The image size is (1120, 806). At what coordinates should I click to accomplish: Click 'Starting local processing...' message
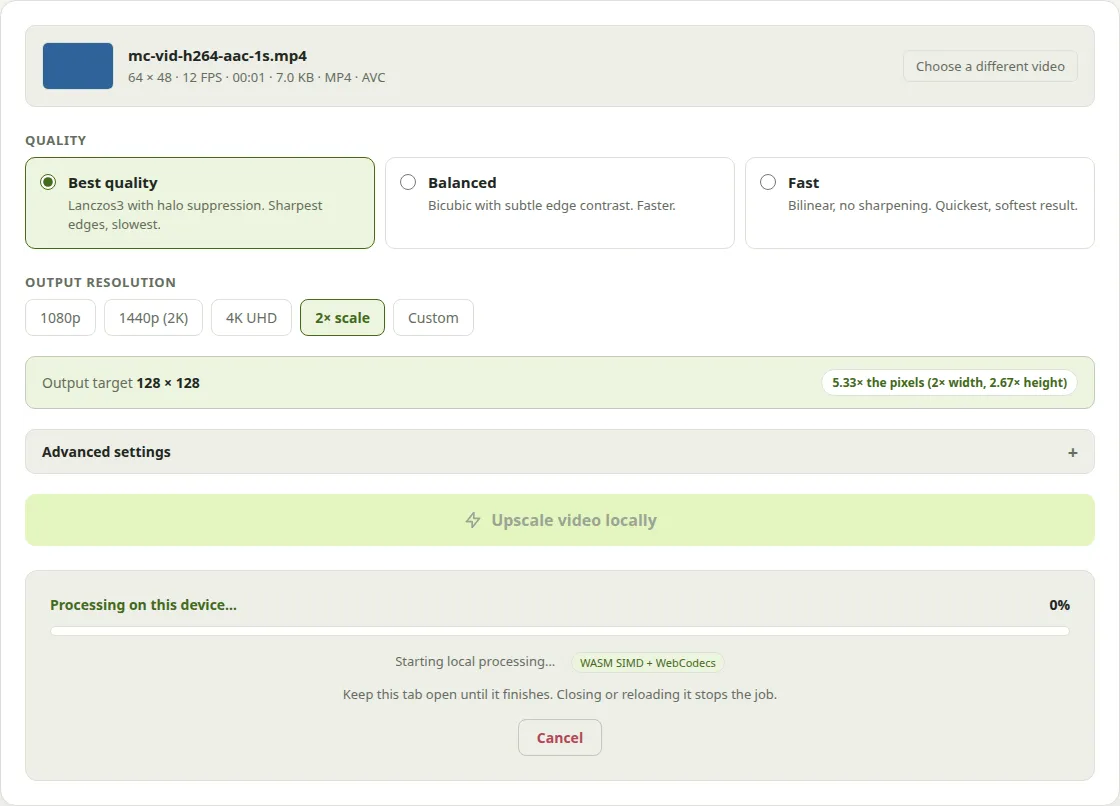click(x=475, y=662)
